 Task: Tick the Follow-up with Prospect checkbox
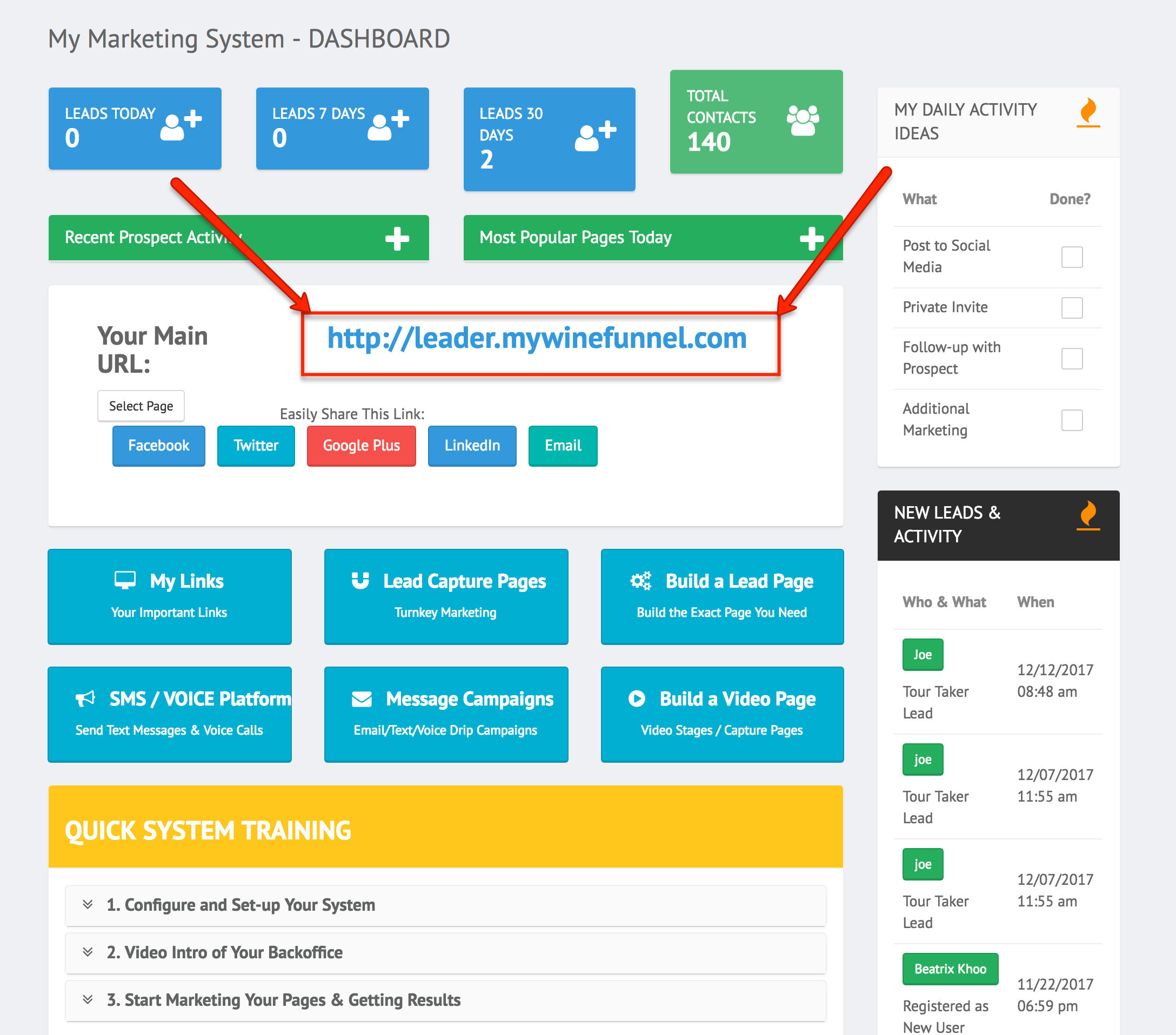coord(1071,358)
